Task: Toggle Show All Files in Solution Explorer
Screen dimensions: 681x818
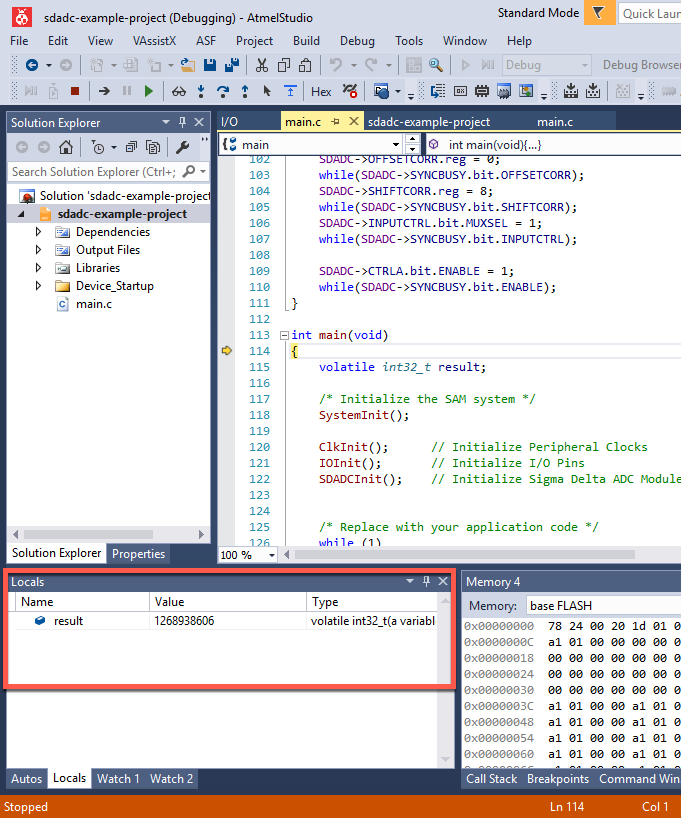Action: [x=153, y=147]
